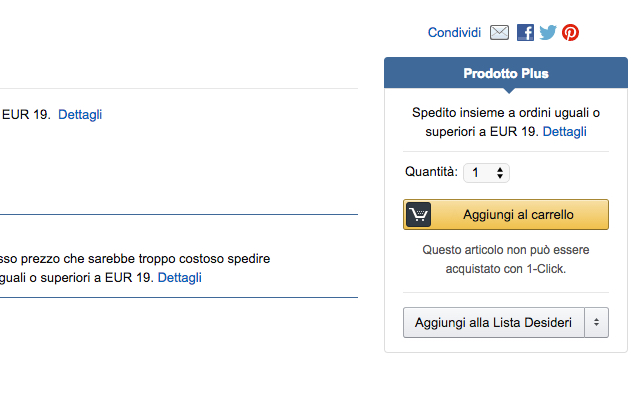This screenshot has width=637, height=408.
Task: Click the pointer notch below Prodotto Plus
Action: click(506, 92)
